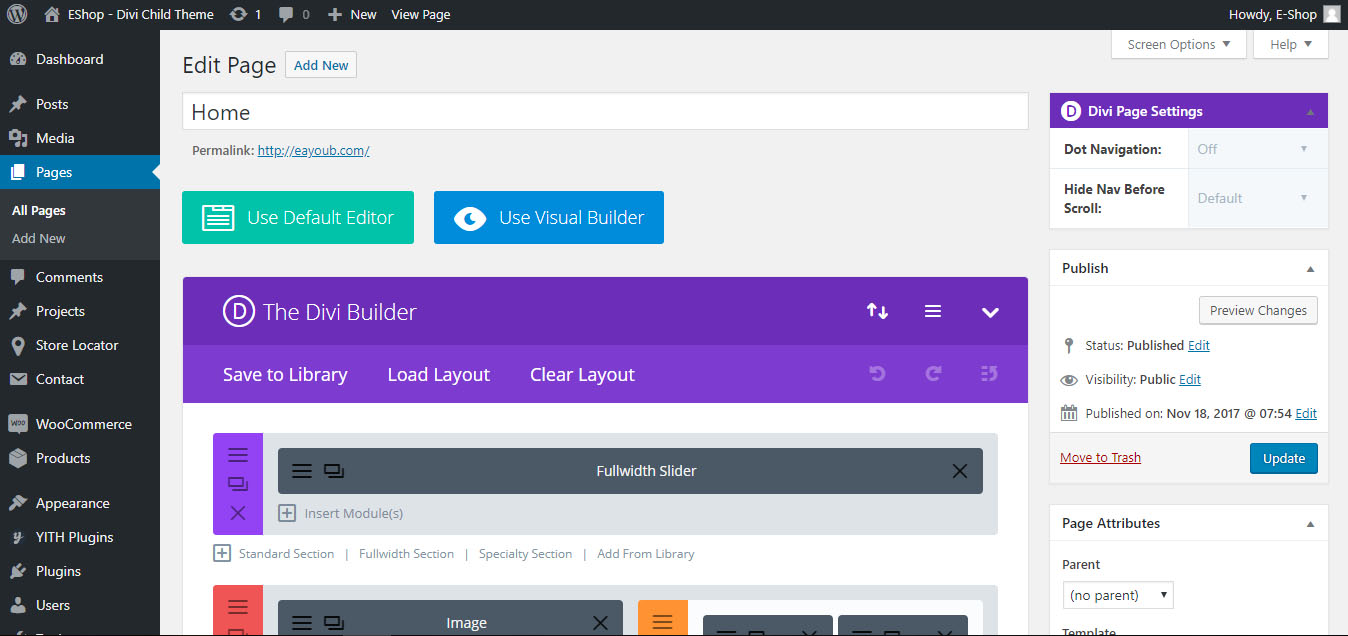The height and width of the screenshot is (636, 1348).
Task: Click Divi Builder portability arrows icon
Action: pyautogui.click(x=877, y=311)
